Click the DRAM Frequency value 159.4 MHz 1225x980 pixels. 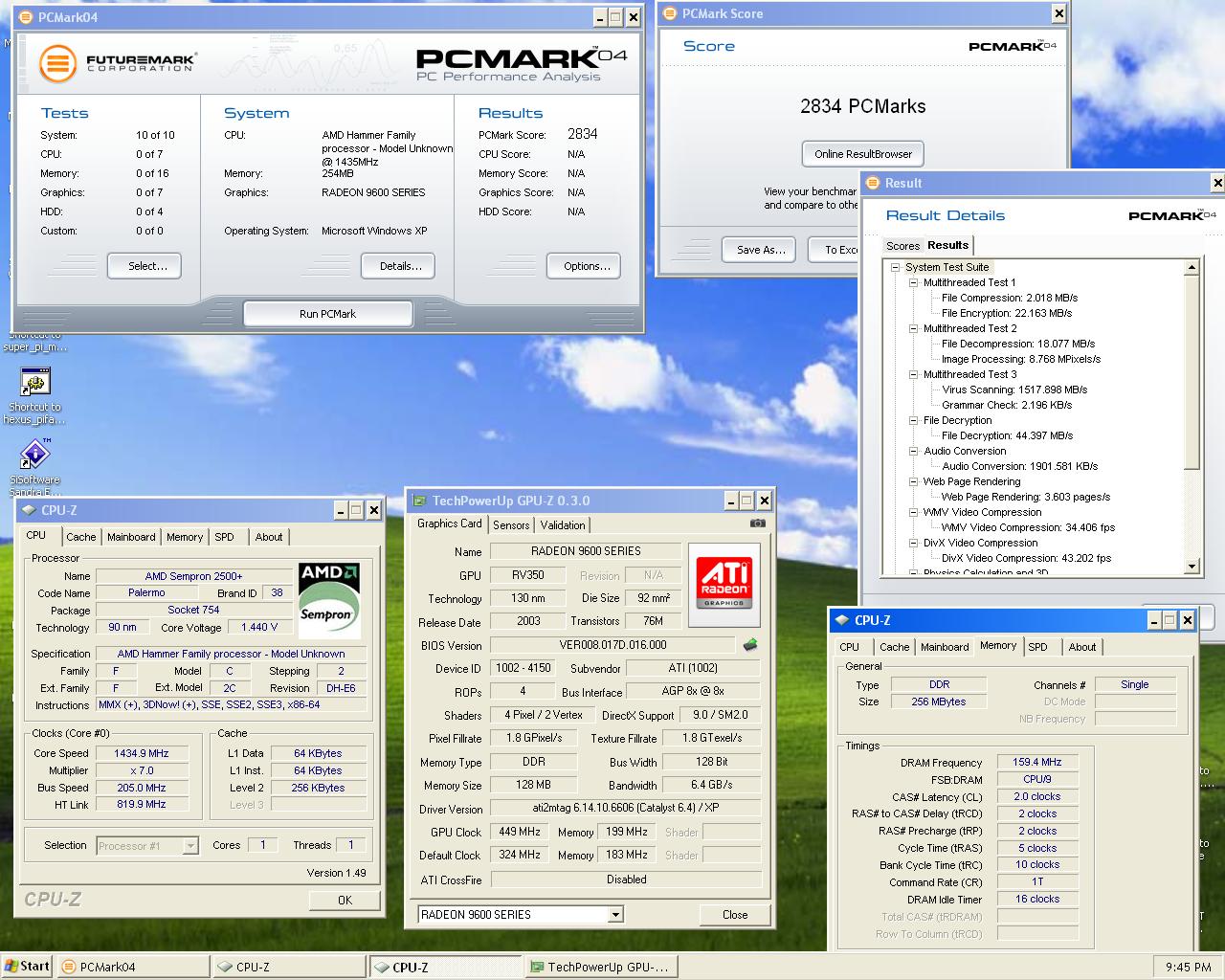pos(1037,762)
